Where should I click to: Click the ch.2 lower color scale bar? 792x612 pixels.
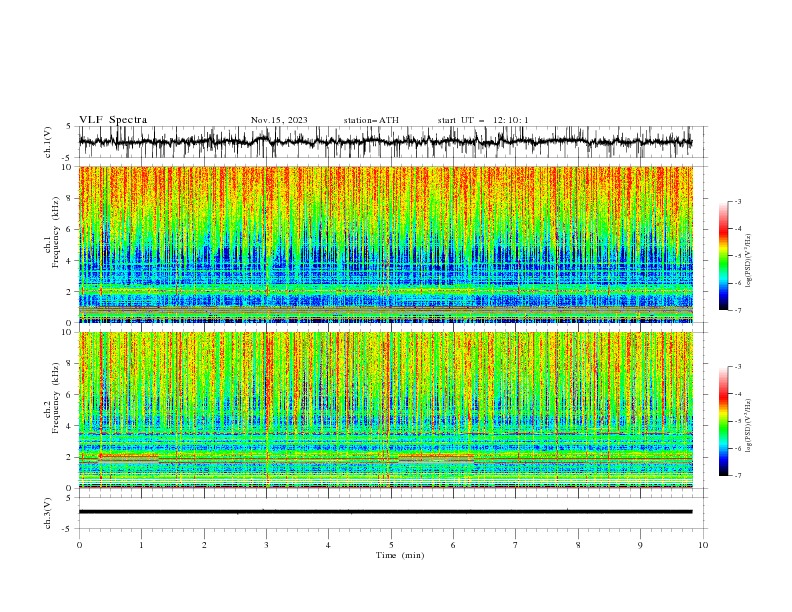click(723, 421)
